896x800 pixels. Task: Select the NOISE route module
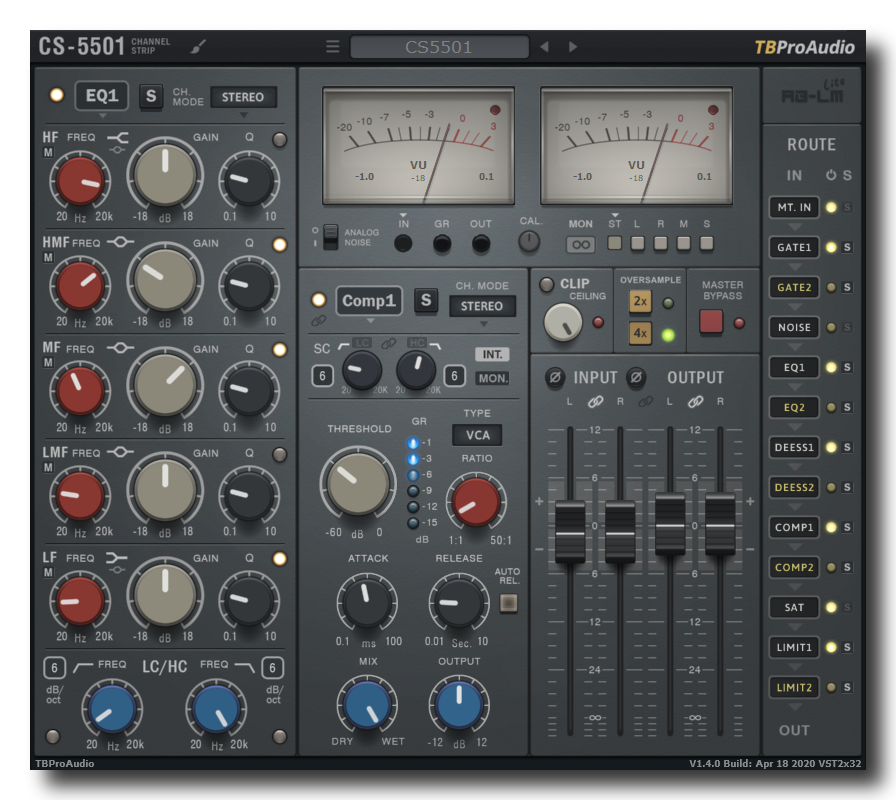794,327
